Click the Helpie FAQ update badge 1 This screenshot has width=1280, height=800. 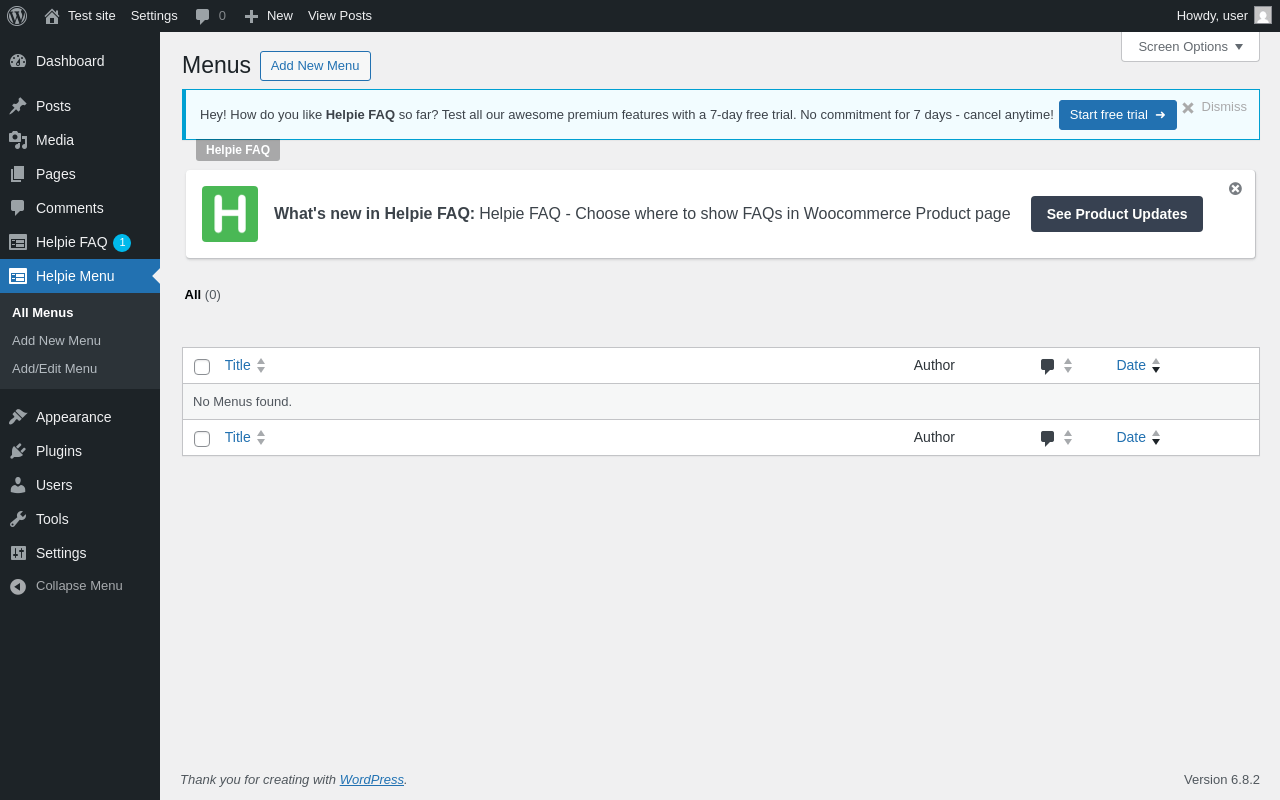(122, 243)
